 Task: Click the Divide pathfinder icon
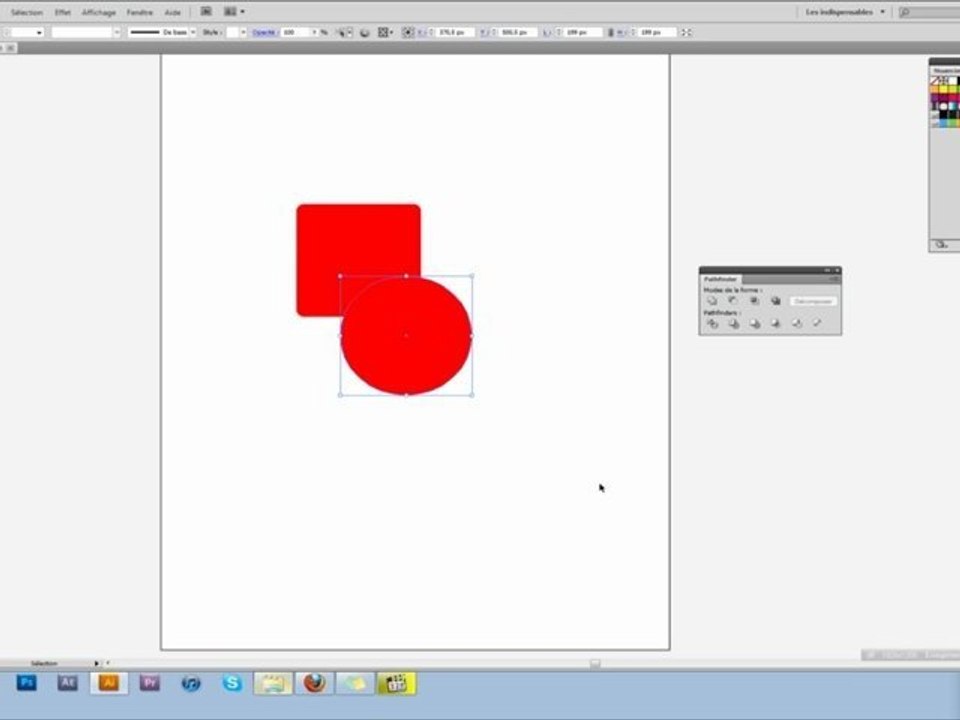click(712, 324)
